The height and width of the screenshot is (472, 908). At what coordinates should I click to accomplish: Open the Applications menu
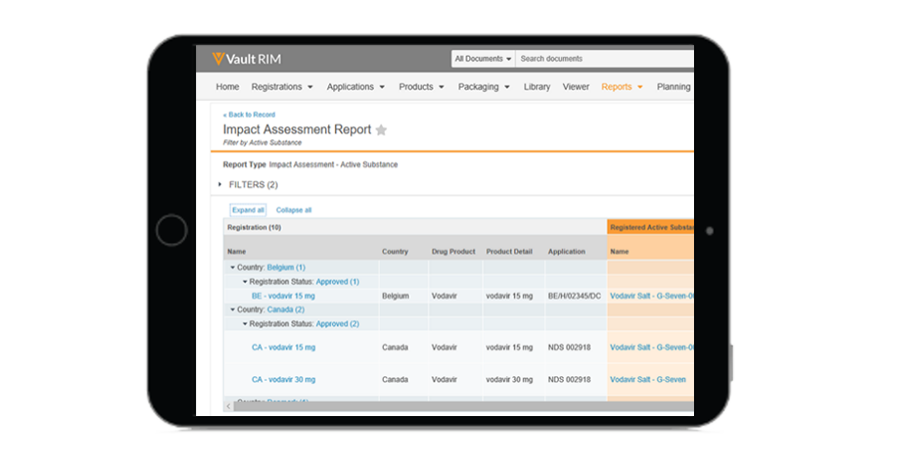[356, 87]
